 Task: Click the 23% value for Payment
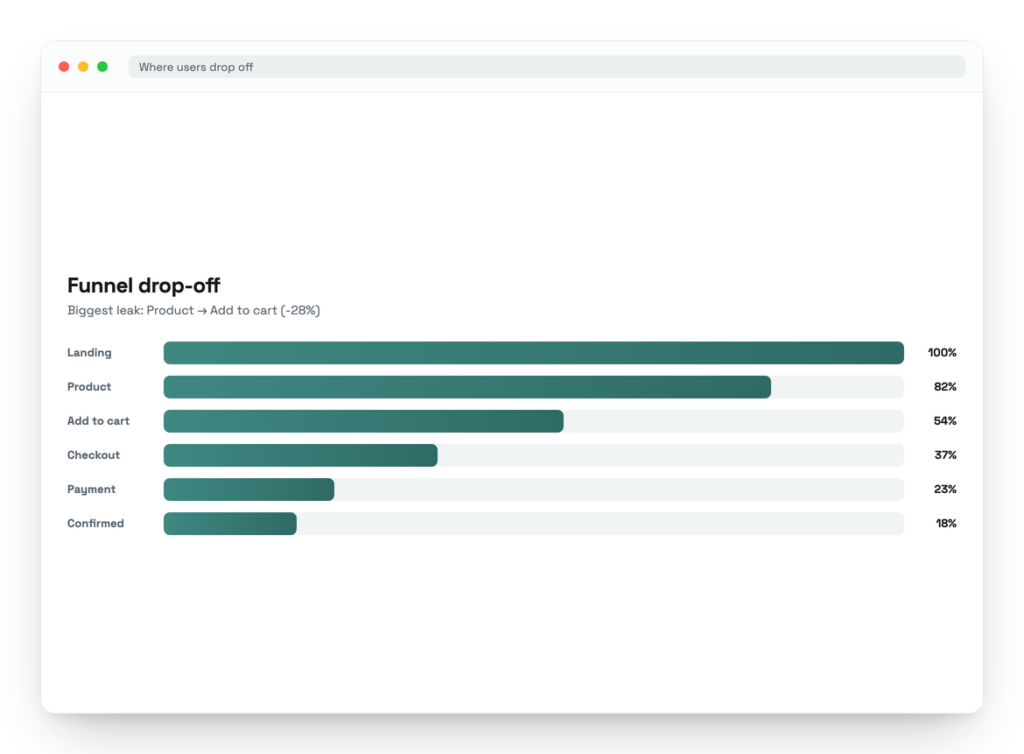pyautogui.click(x=945, y=490)
